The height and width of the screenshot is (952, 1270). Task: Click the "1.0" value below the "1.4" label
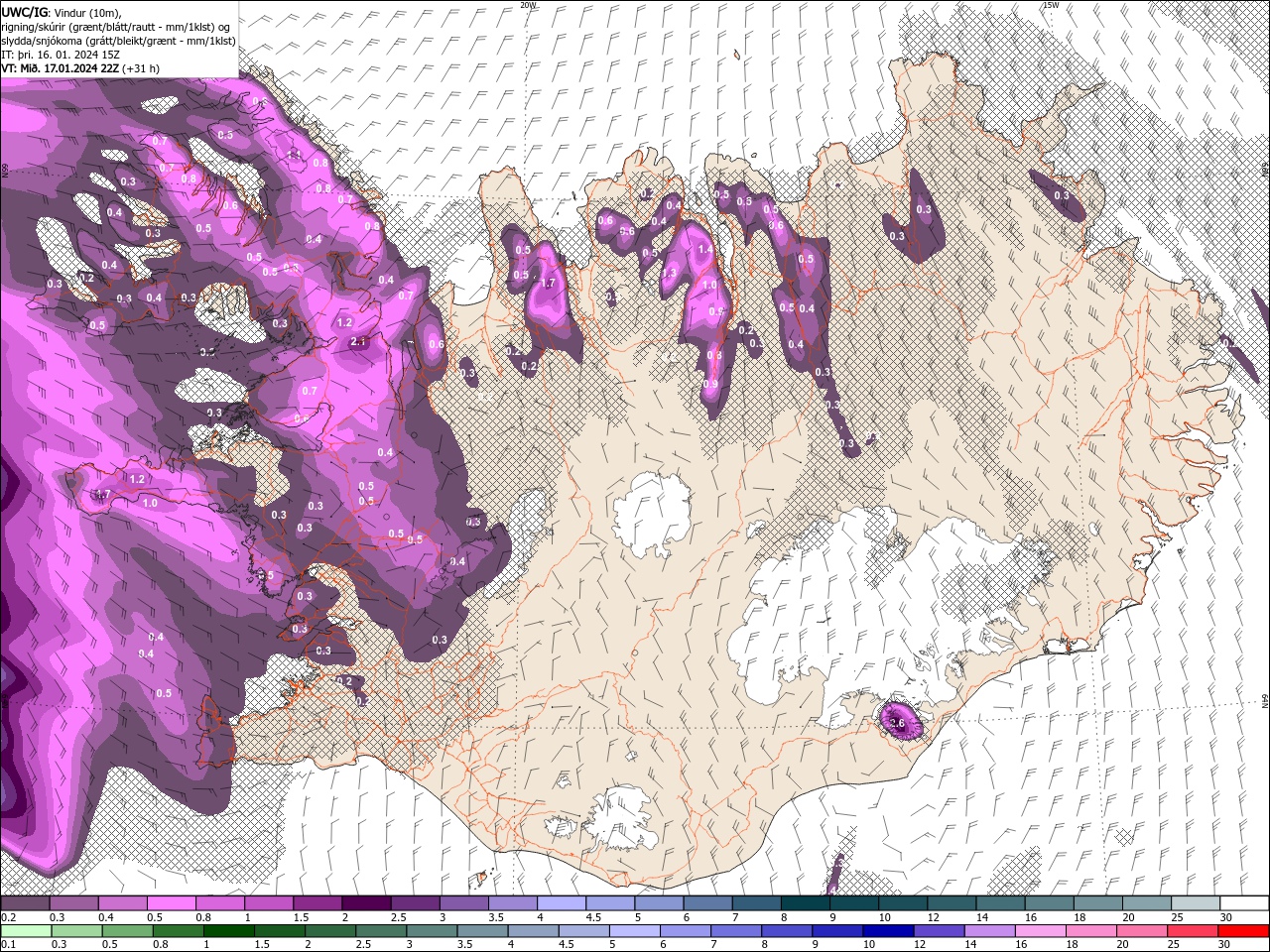(x=710, y=285)
